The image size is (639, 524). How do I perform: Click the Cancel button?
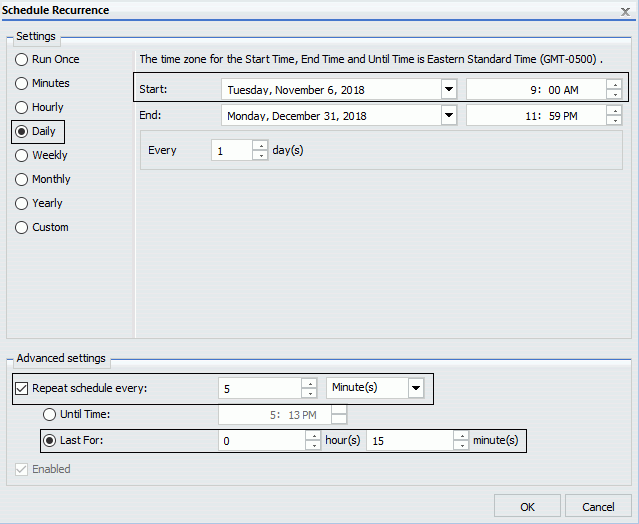click(598, 506)
